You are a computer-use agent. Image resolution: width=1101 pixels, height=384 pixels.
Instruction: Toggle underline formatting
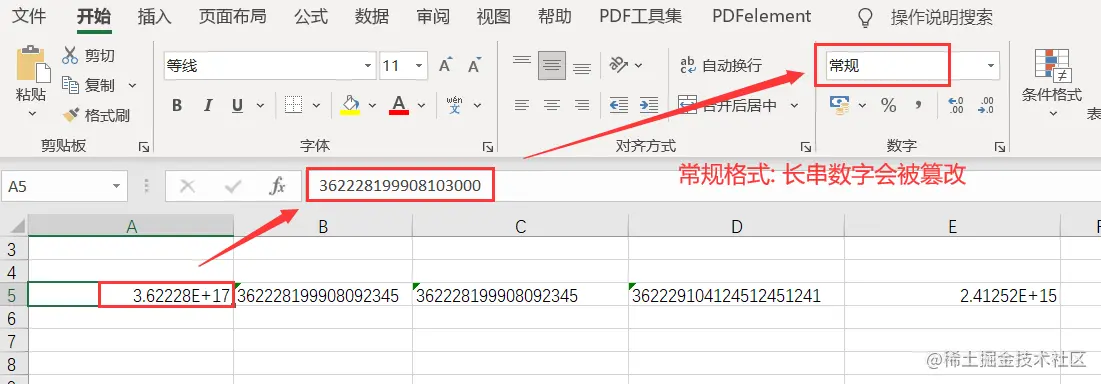[237, 106]
